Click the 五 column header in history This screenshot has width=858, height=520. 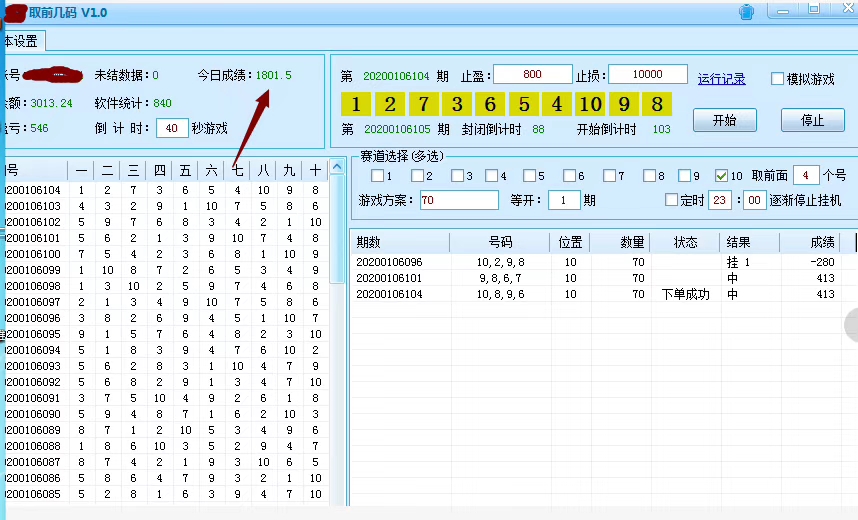click(185, 171)
